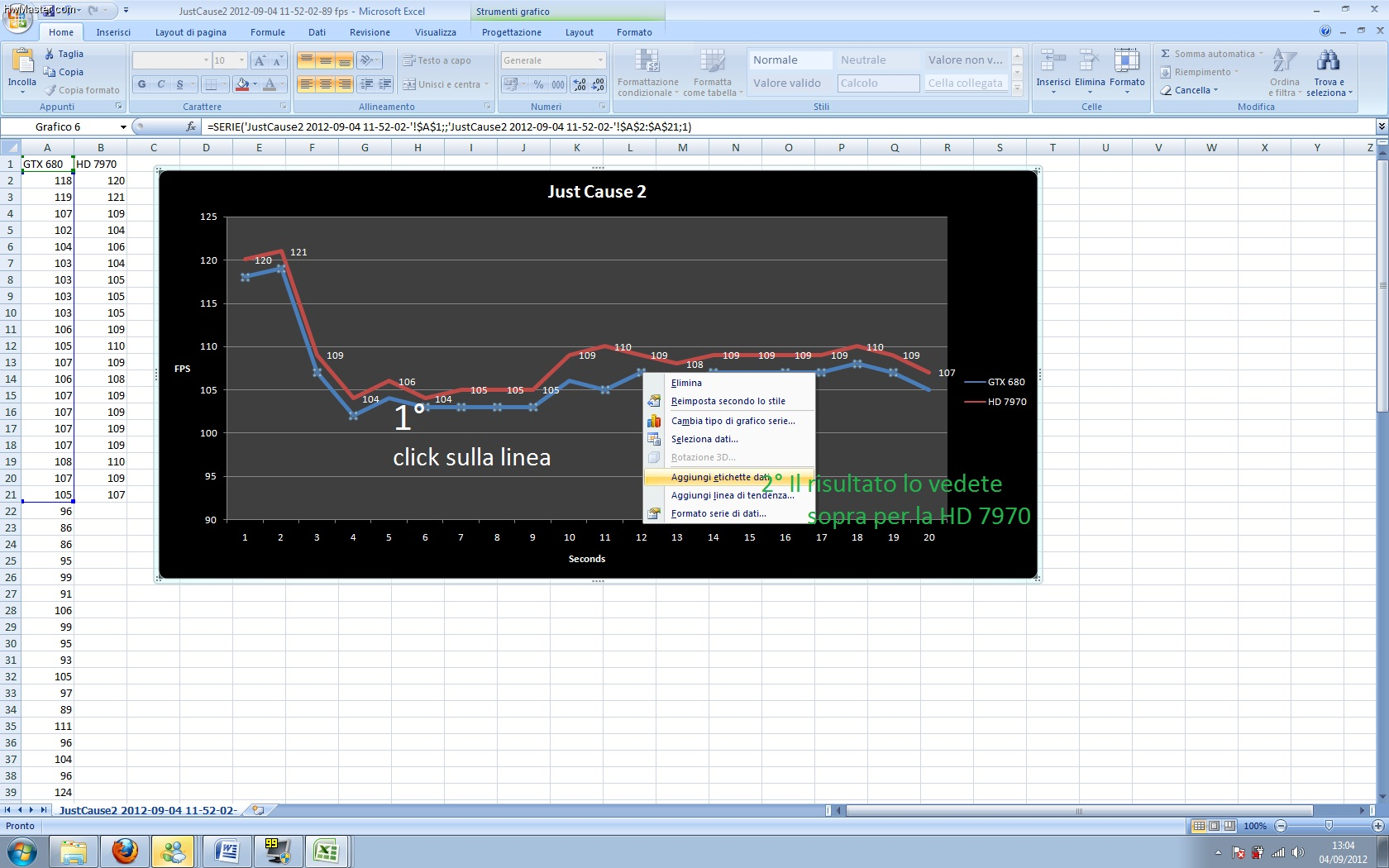Screen dimensions: 1389x868
Task: Open Carattere dialog launcher
Action: click(x=284, y=107)
